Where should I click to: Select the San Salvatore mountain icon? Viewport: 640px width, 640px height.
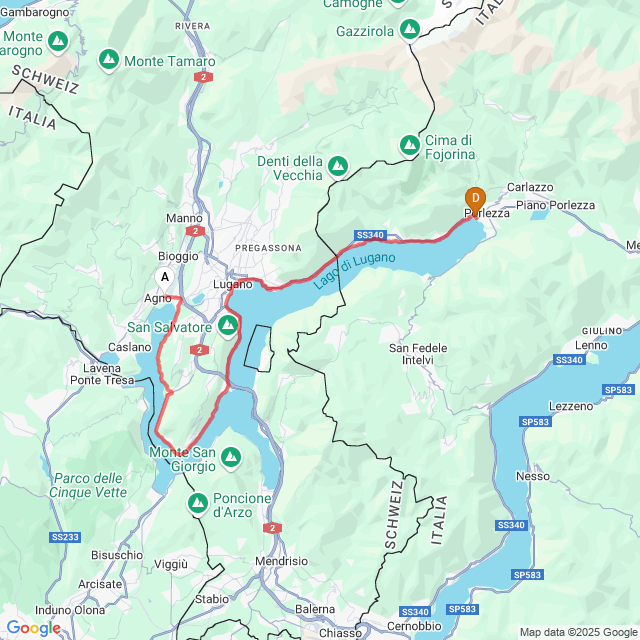[x=228, y=327]
